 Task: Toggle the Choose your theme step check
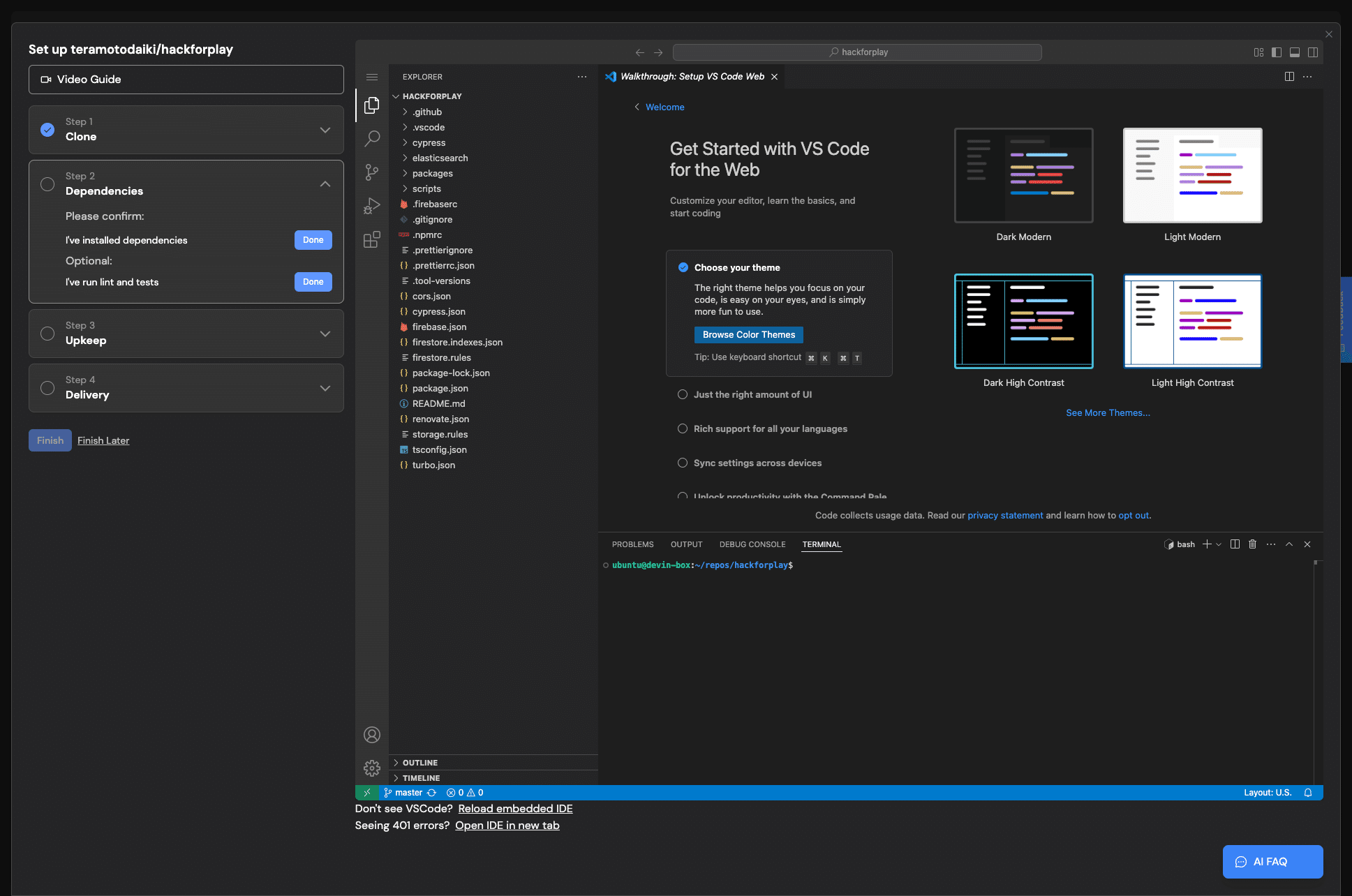point(683,267)
